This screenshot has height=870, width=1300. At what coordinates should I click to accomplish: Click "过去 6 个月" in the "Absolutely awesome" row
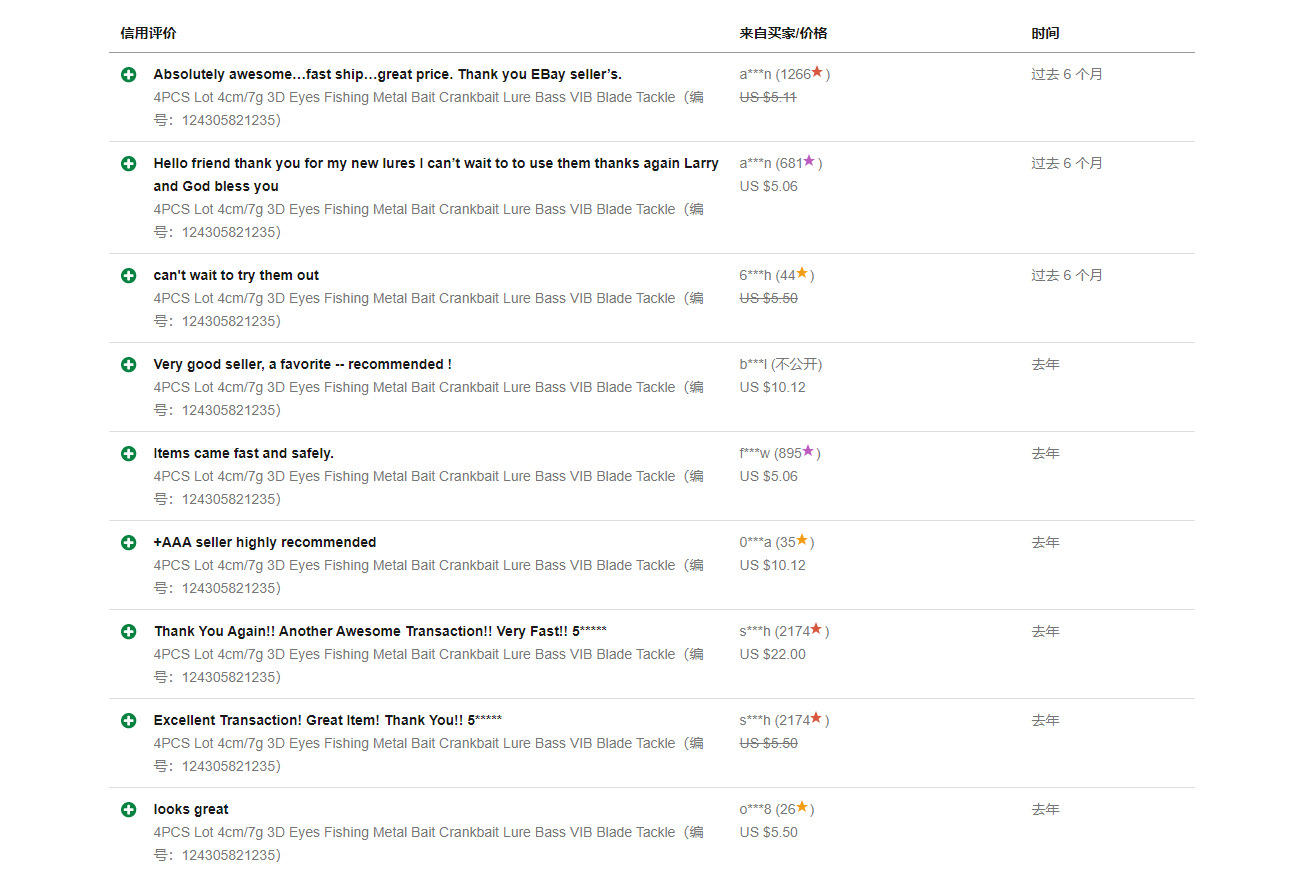(1067, 74)
